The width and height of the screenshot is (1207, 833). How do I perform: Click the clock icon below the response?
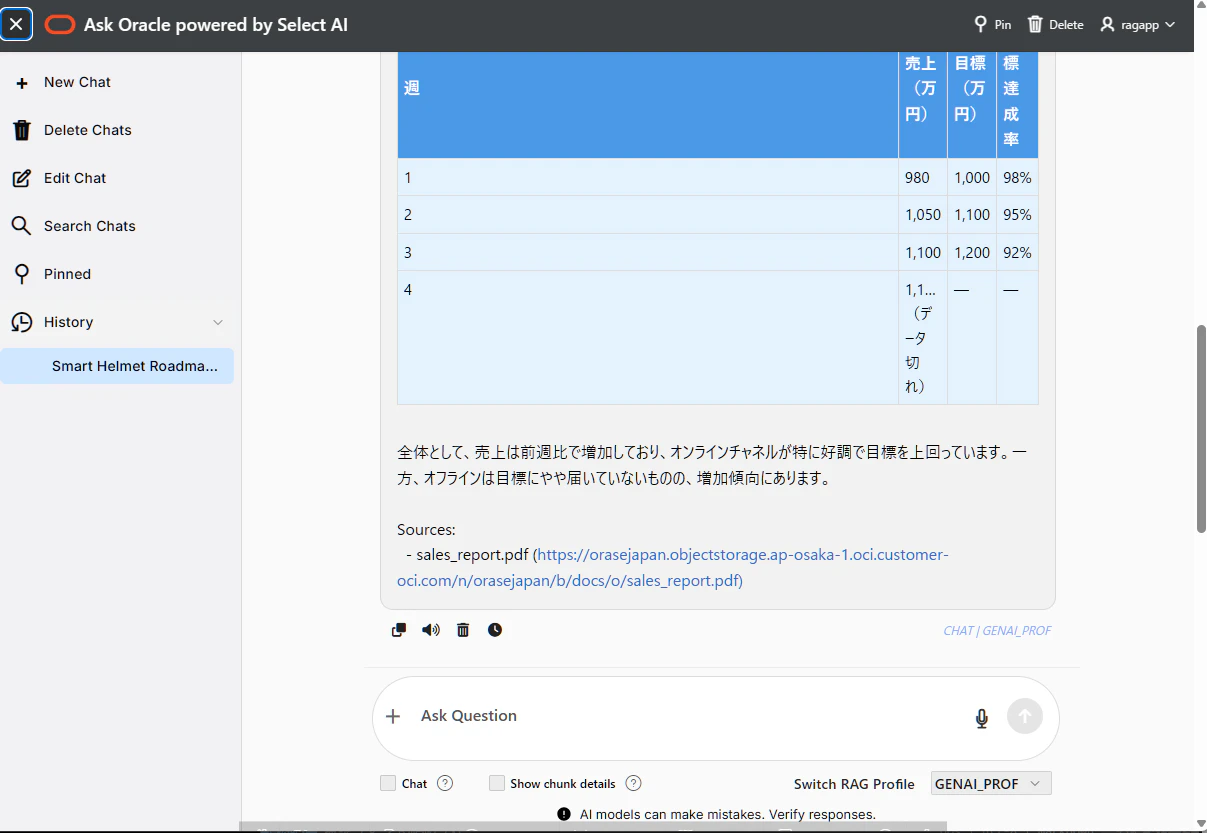click(x=495, y=630)
